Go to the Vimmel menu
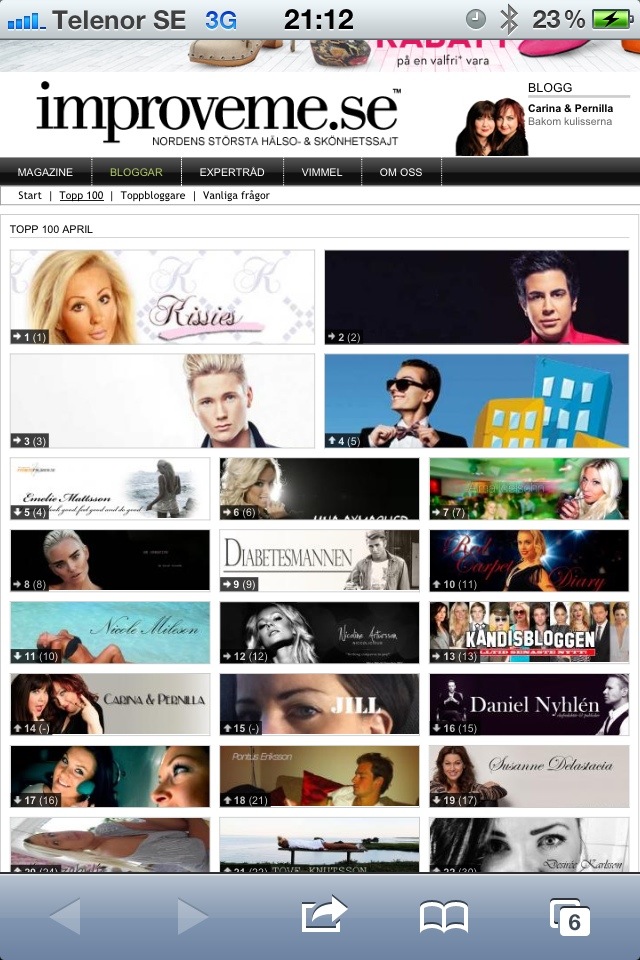Image resolution: width=640 pixels, height=960 pixels. pos(321,172)
